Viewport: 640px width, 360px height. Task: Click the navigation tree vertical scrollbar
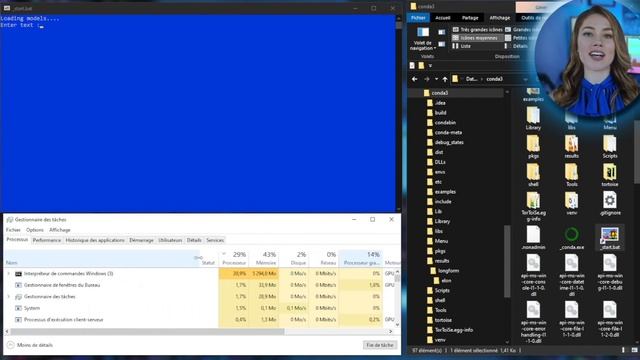(507, 261)
